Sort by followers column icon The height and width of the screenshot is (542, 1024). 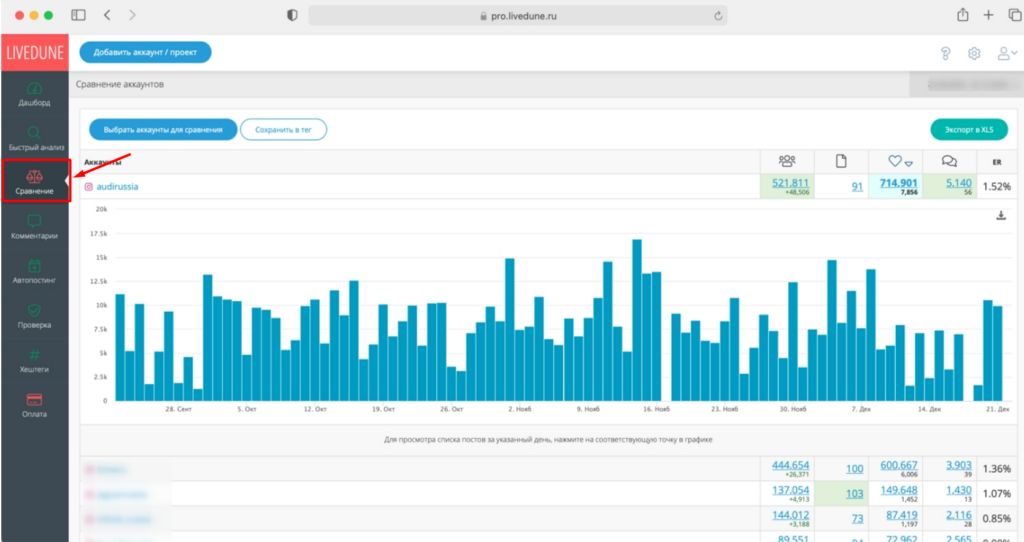[787, 161]
